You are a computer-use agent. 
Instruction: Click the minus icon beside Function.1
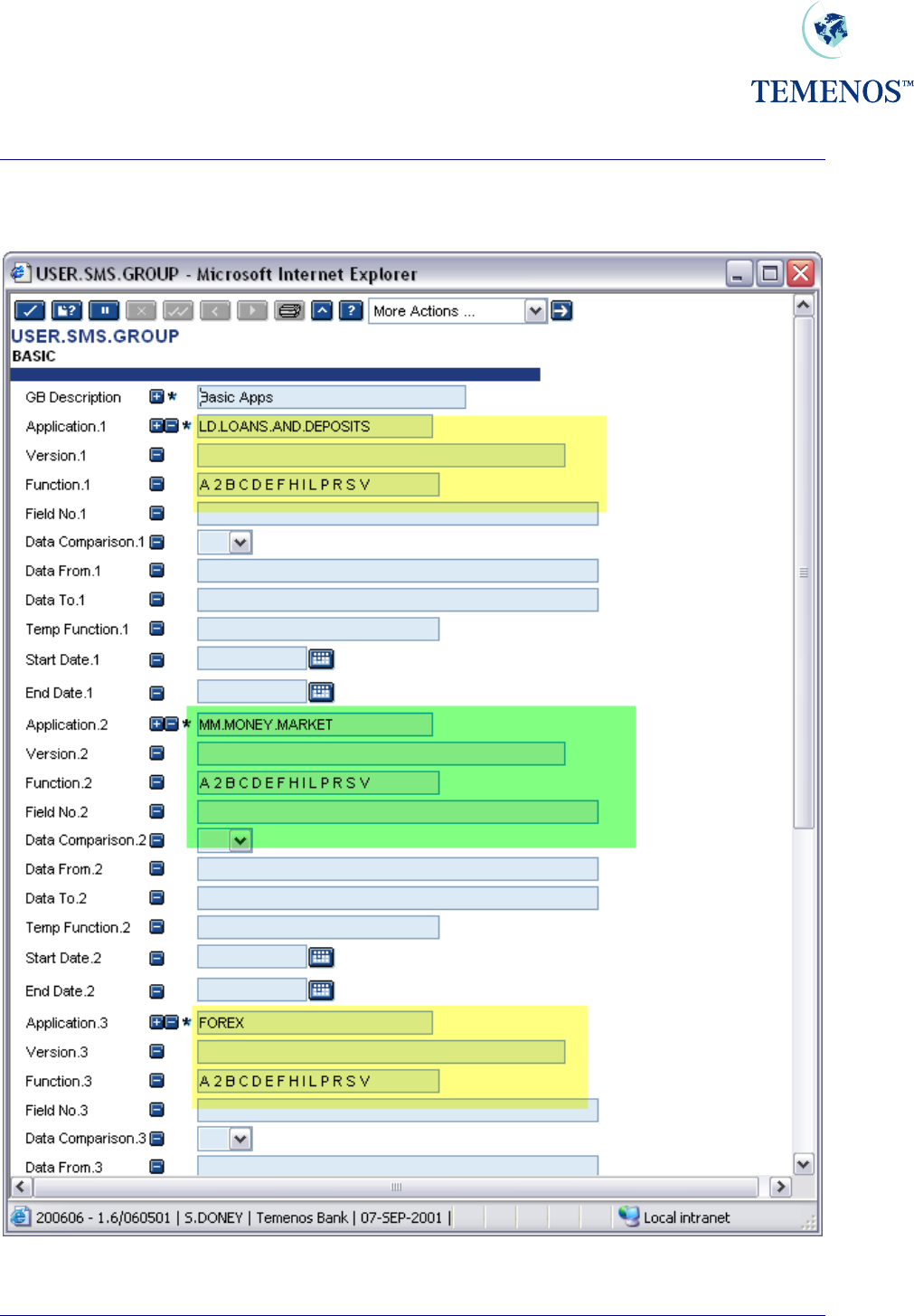pyautogui.click(x=156, y=484)
